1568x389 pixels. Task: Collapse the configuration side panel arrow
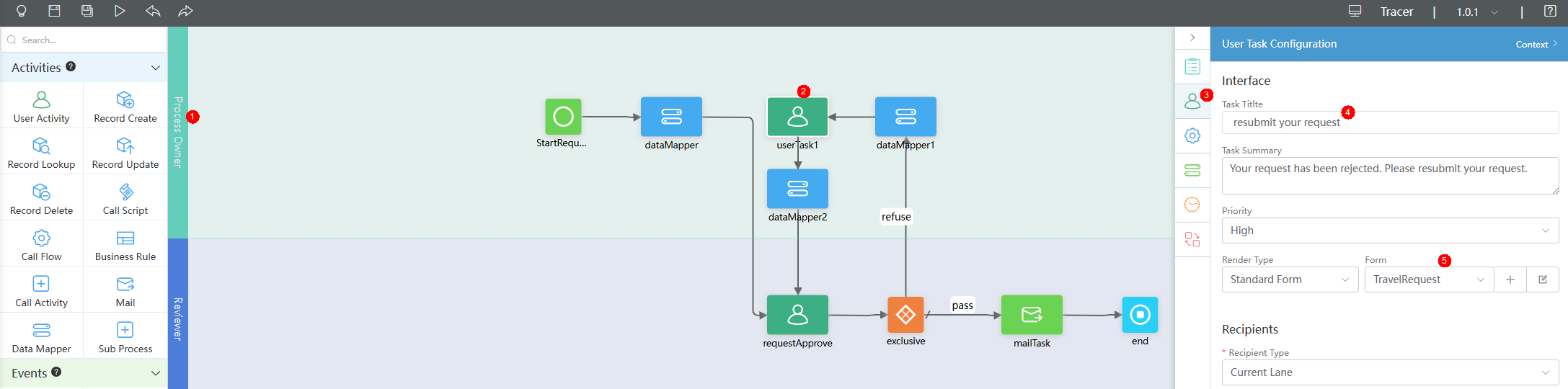tap(1192, 37)
